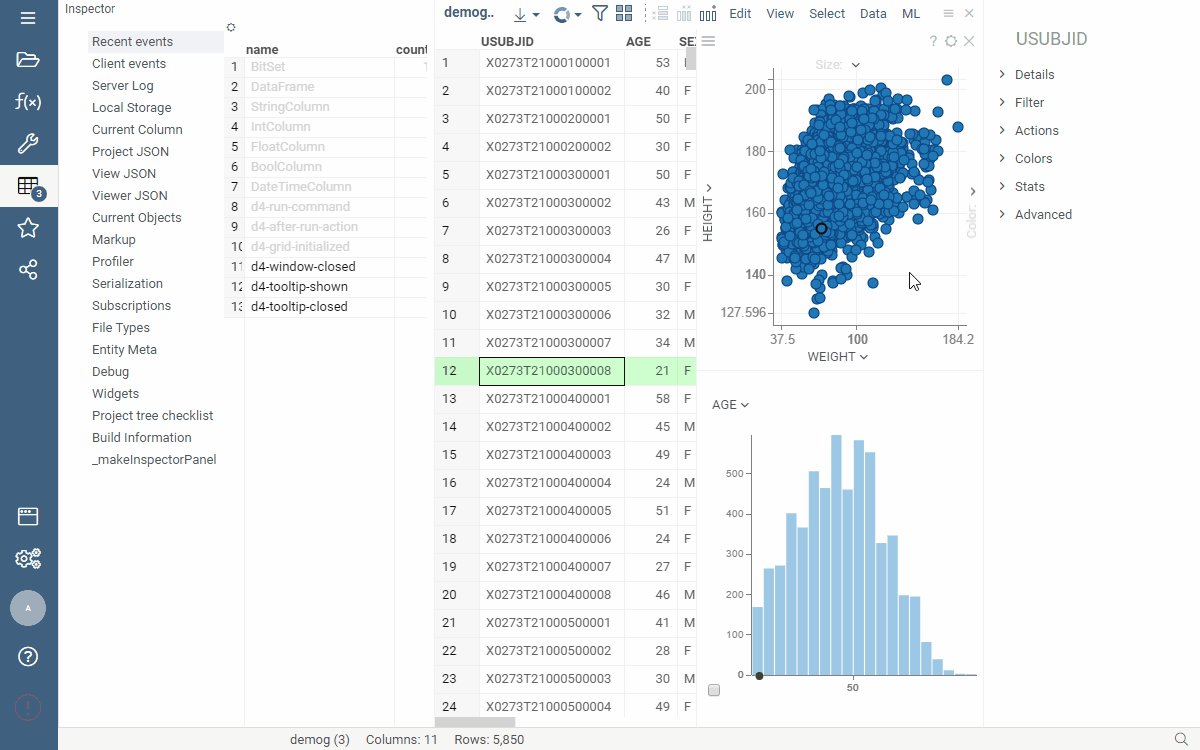Click the range slider handle under the histogram
1200x750 pixels.
pos(759,676)
